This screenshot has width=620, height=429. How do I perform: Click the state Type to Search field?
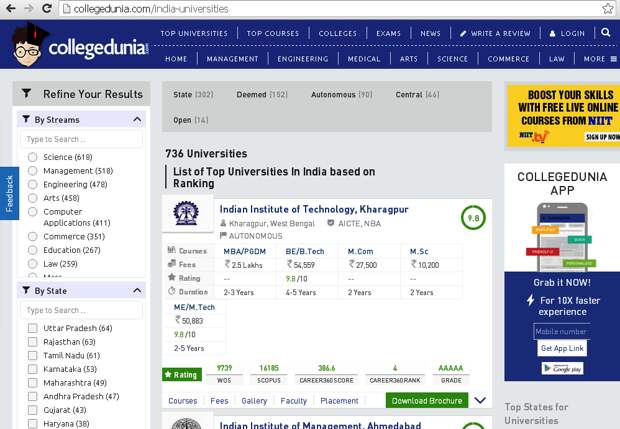pos(81,310)
